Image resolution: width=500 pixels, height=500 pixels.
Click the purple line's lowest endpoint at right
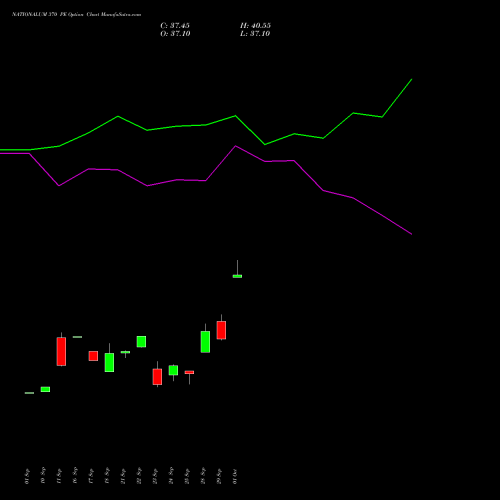tap(412, 234)
